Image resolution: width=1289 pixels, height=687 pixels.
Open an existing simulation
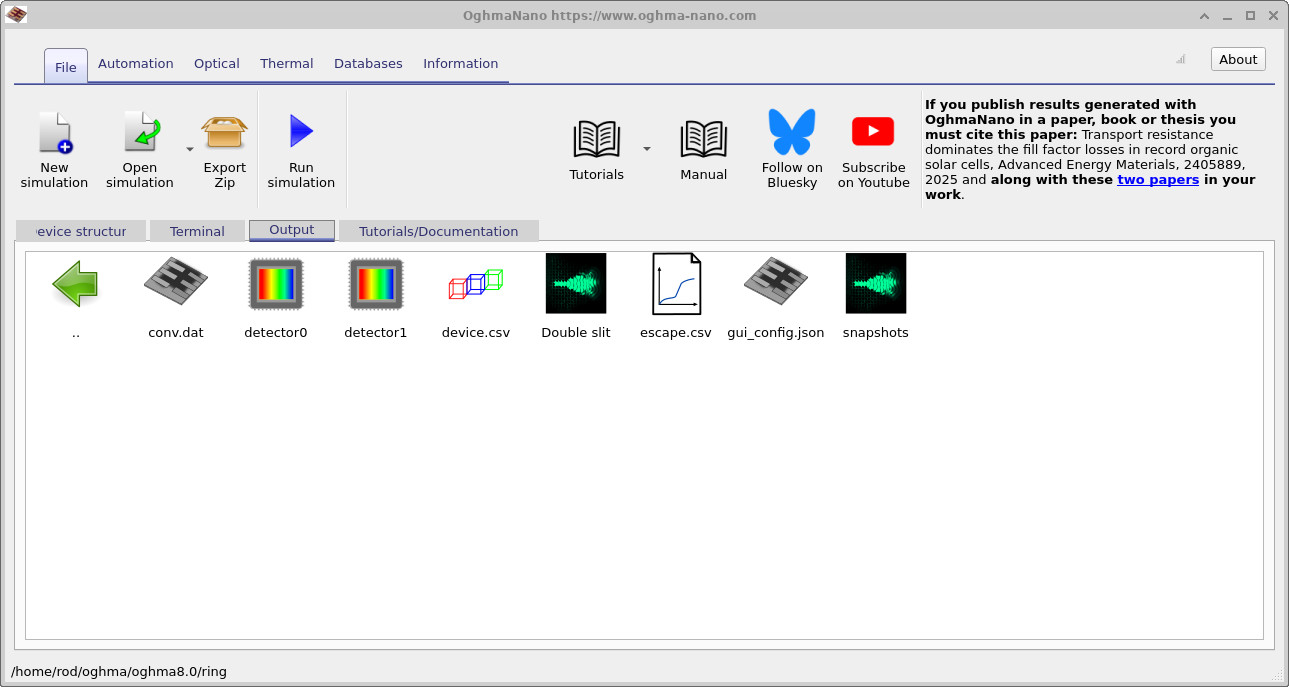(139, 145)
